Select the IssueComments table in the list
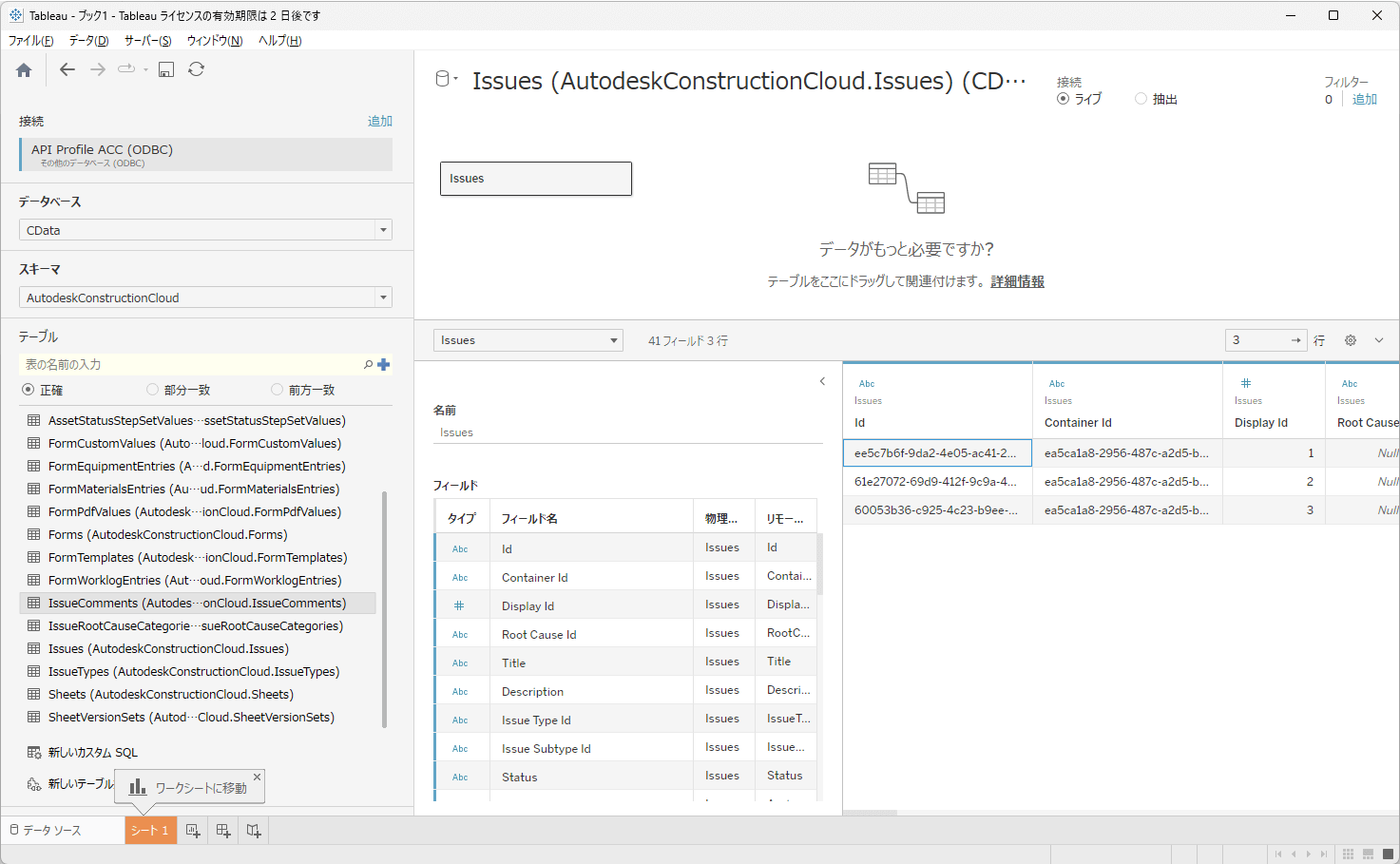The width and height of the screenshot is (1400, 864). click(x=198, y=604)
